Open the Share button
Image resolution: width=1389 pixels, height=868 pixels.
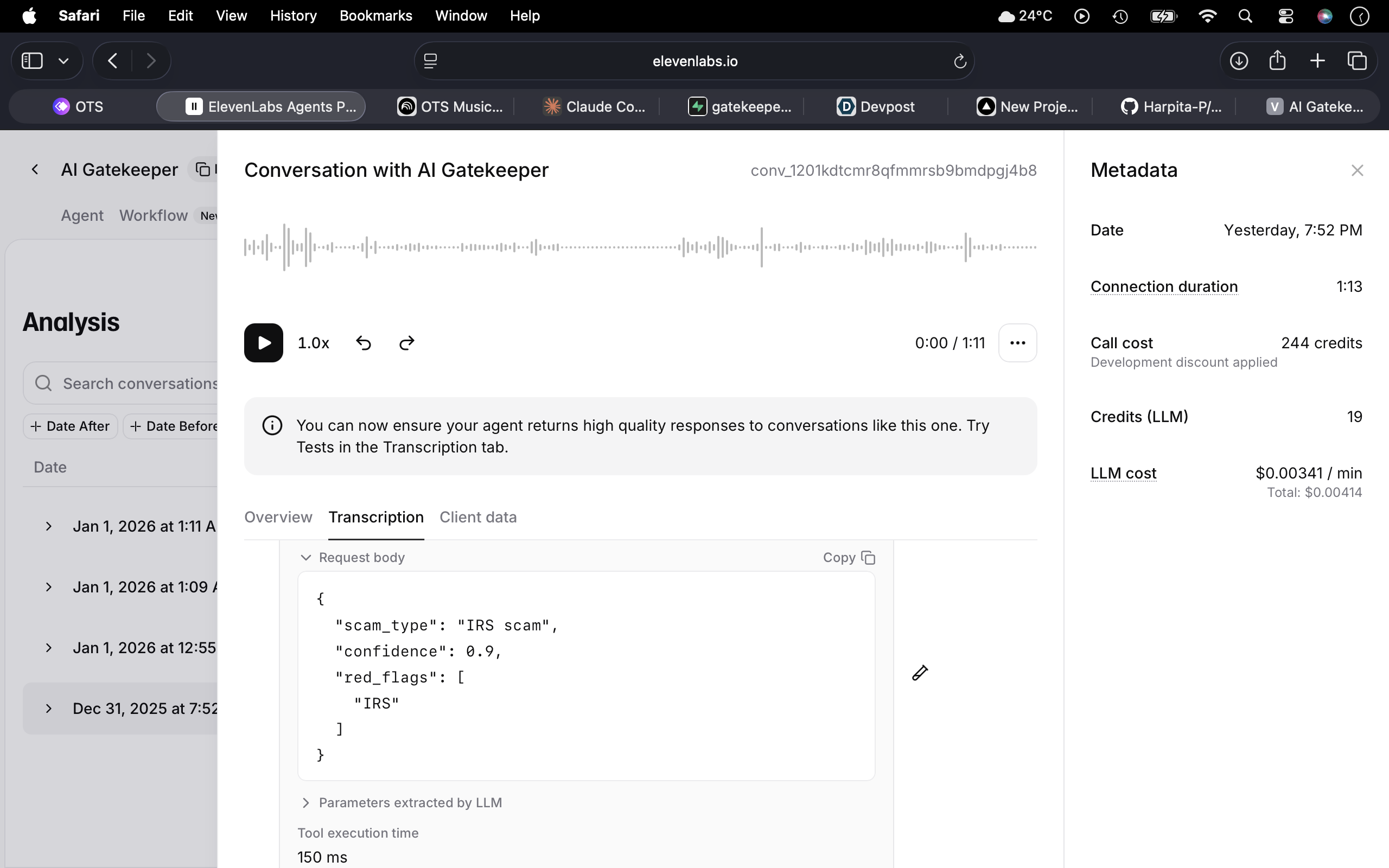pos(1277,61)
